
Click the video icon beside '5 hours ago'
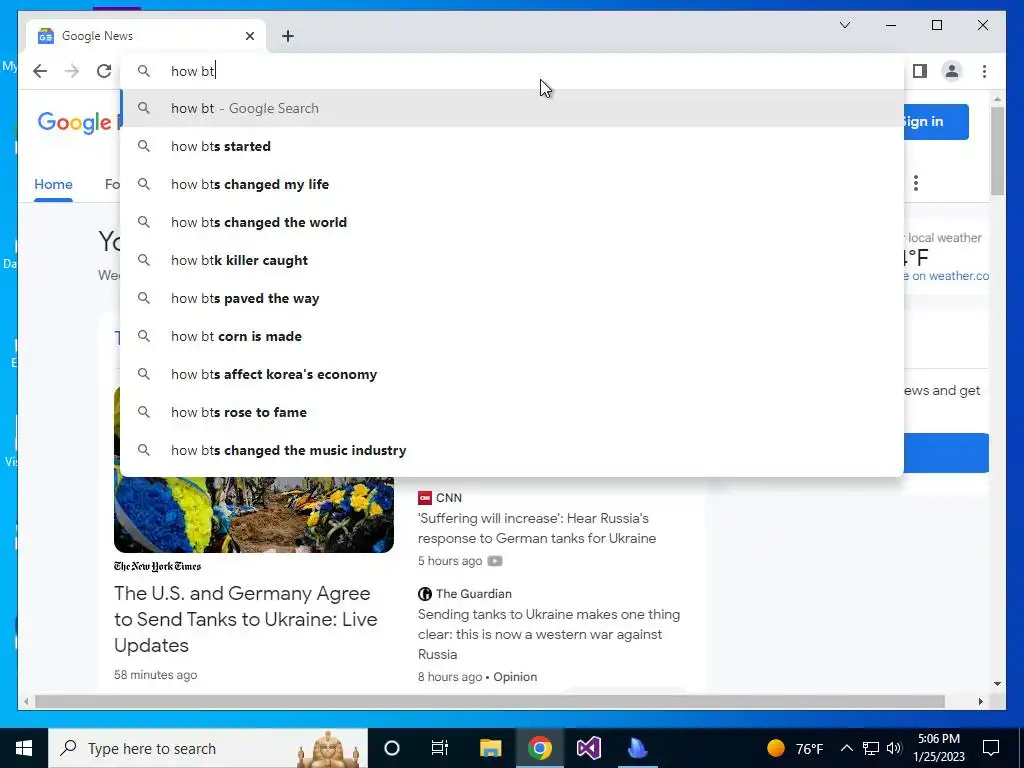coord(495,561)
